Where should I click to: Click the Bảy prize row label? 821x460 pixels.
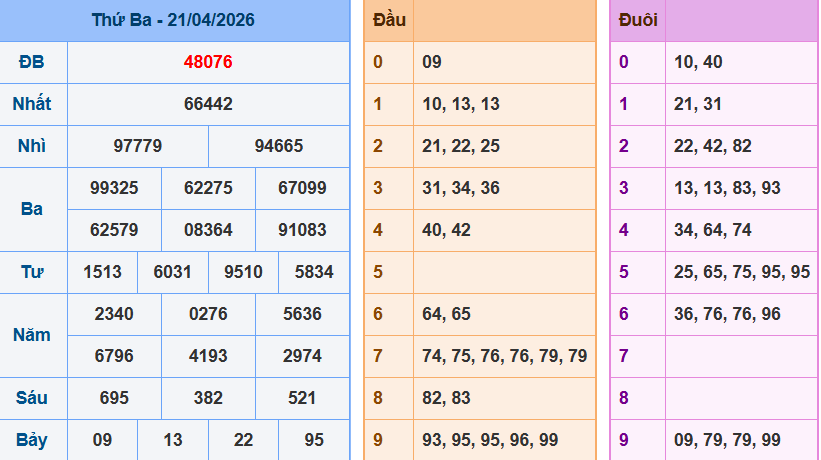coord(32,440)
